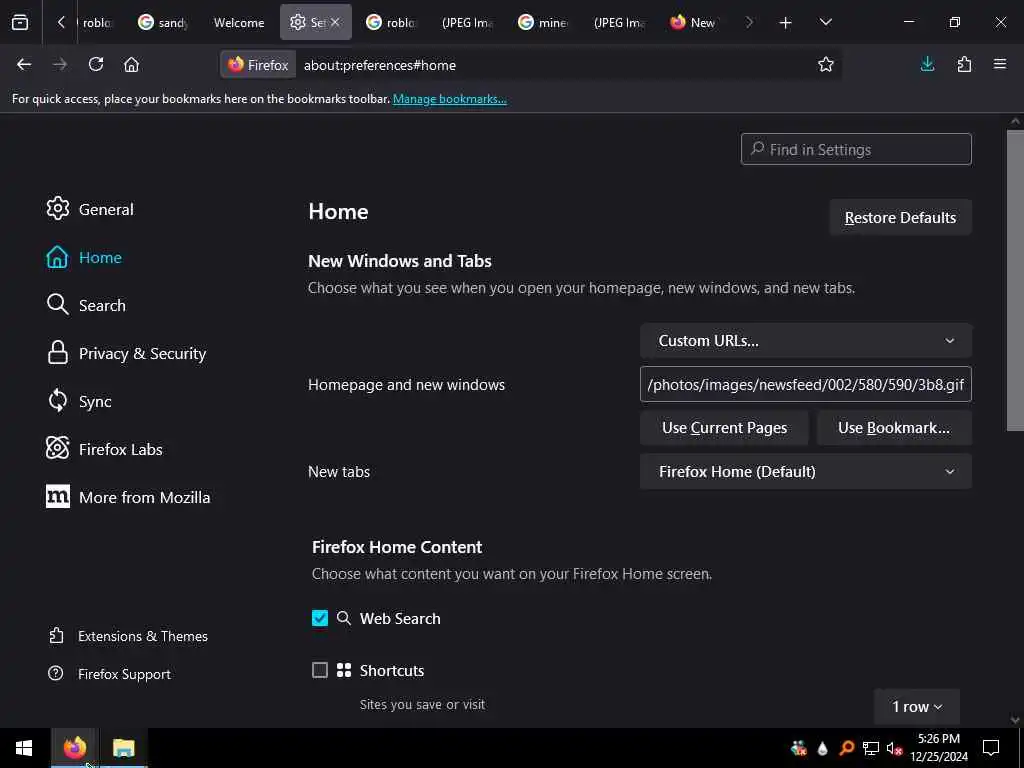Expand the New tabs Firefox Home dropdown

pyautogui.click(x=805, y=472)
